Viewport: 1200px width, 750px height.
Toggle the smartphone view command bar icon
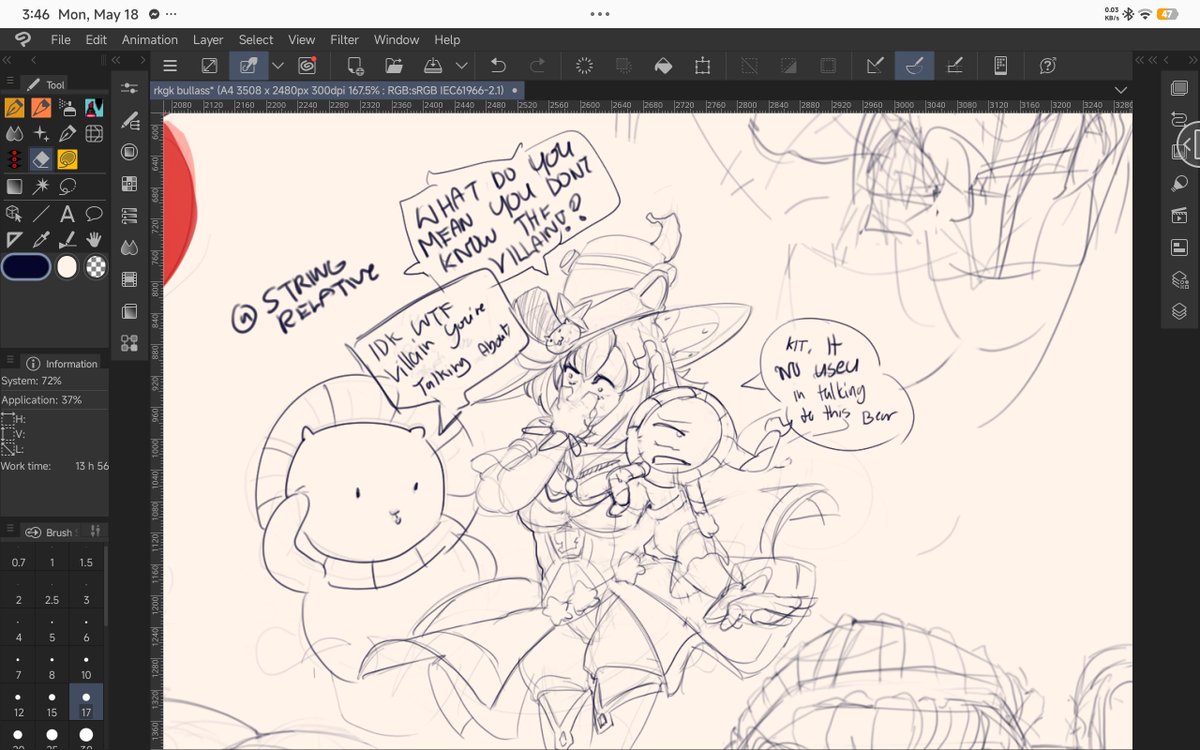(x=1000, y=66)
